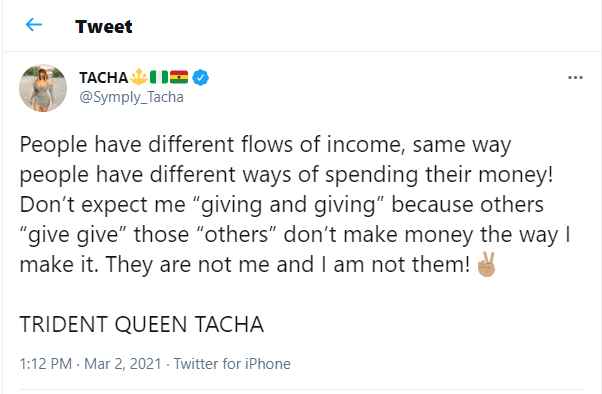Image resolution: width=602 pixels, height=394 pixels.
Task: Click the 1:12 PM timestamp
Action: pyautogui.click(x=46, y=364)
